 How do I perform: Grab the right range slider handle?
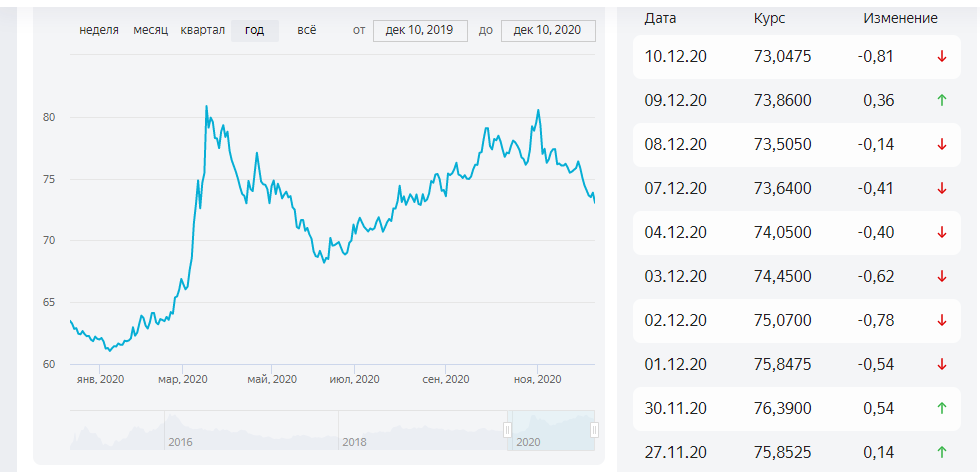pyautogui.click(x=594, y=430)
